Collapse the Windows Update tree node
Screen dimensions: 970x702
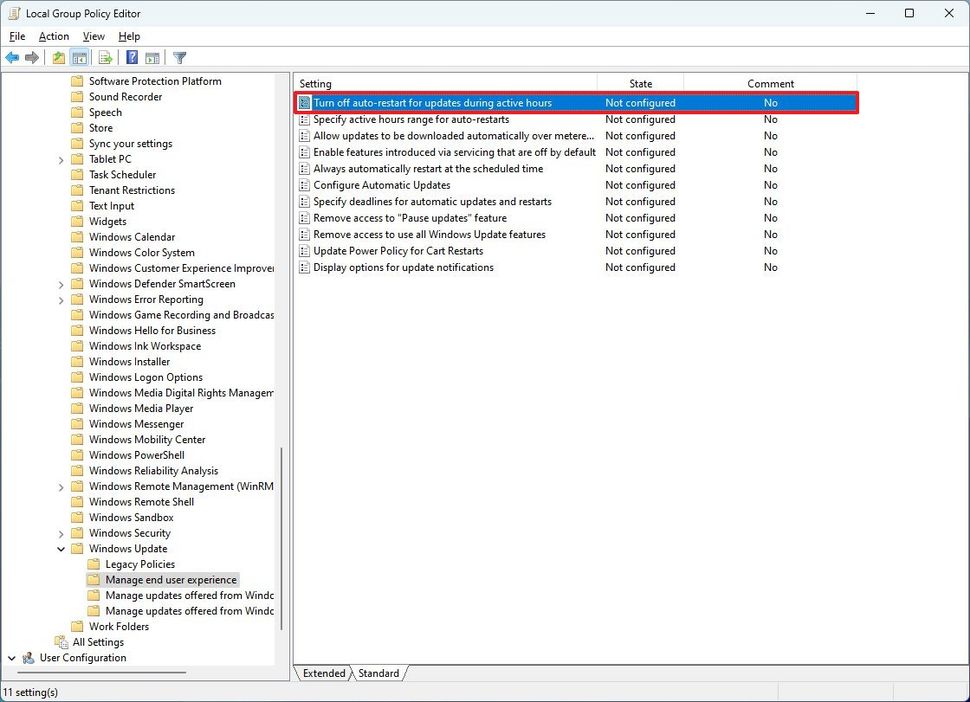60,548
